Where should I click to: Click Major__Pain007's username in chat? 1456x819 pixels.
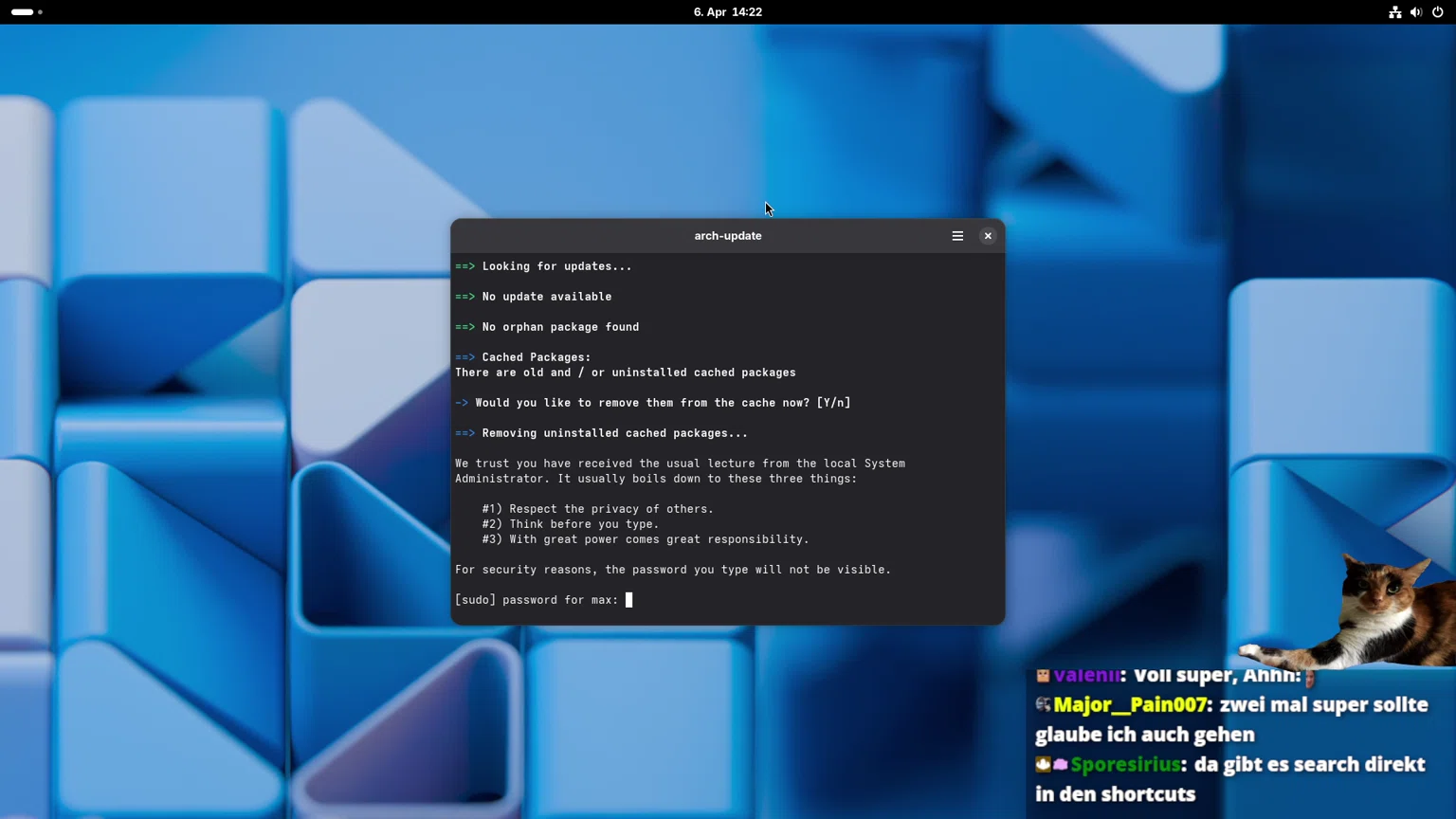[1130, 704]
